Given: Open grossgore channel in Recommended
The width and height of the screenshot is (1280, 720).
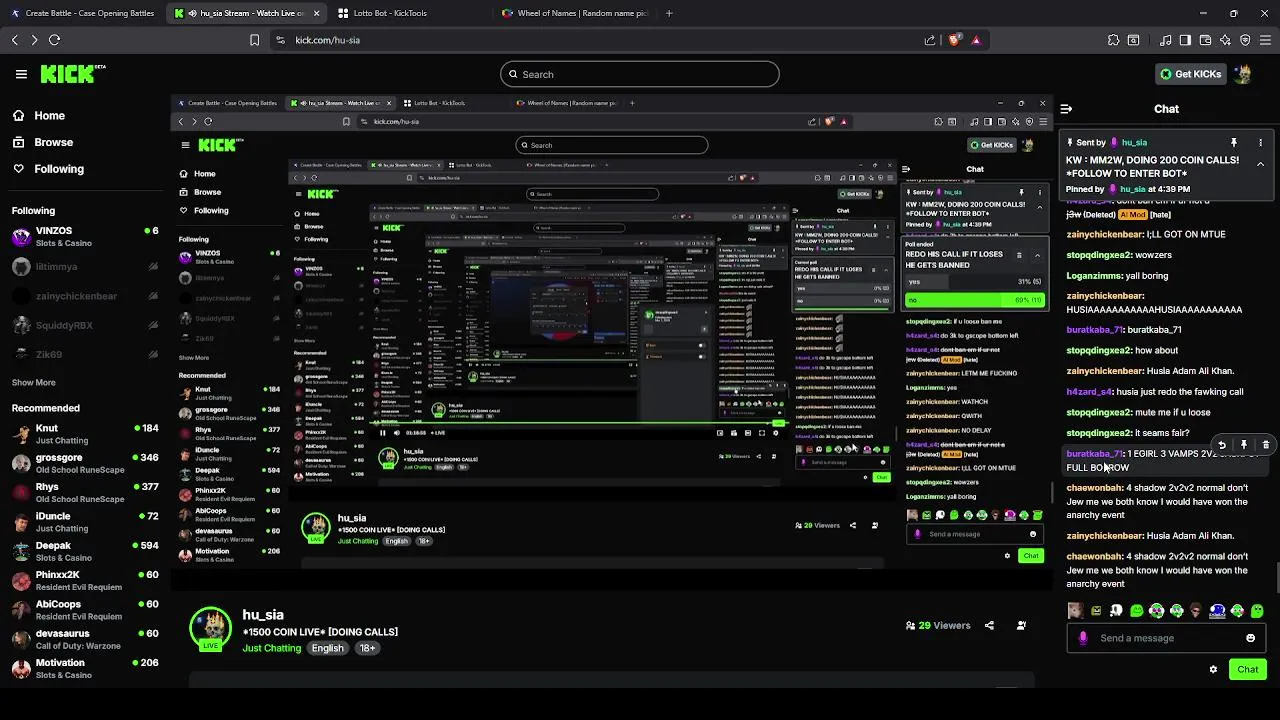Looking at the screenshot, I should coord(85,463).
